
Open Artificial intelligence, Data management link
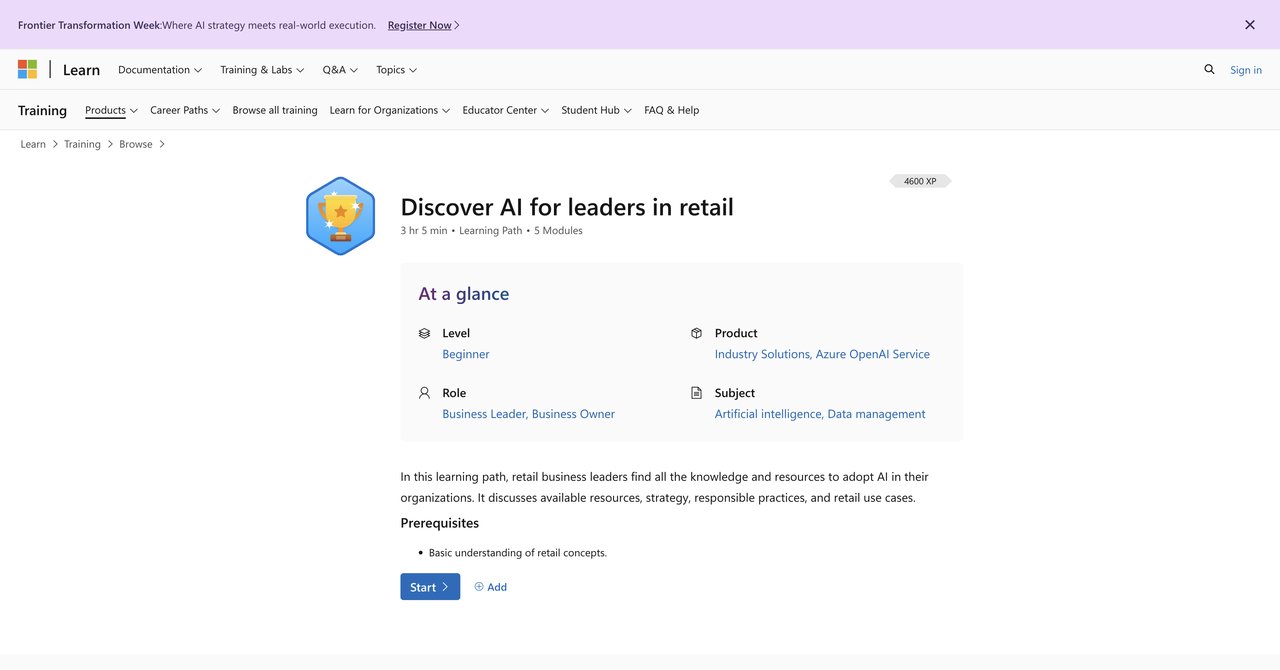[820, 414]
